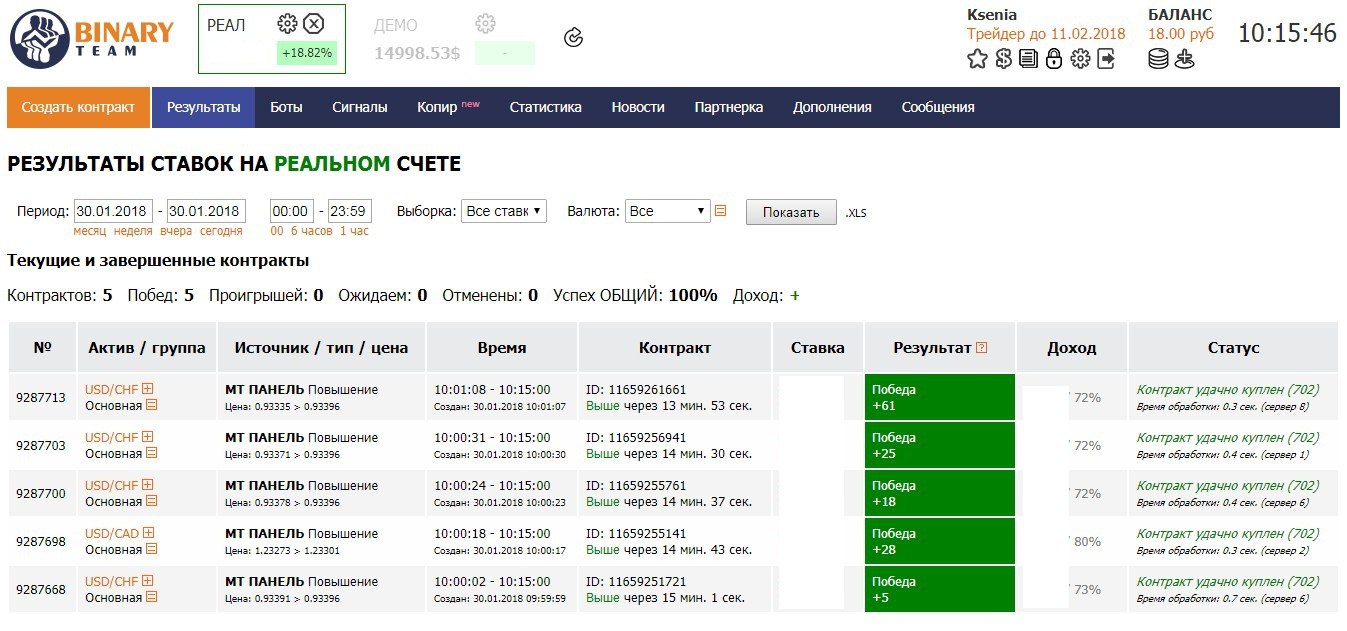Open the profile gear icon under Ksenia
The image size is (1347, 631).
(x=1080, y=59)
